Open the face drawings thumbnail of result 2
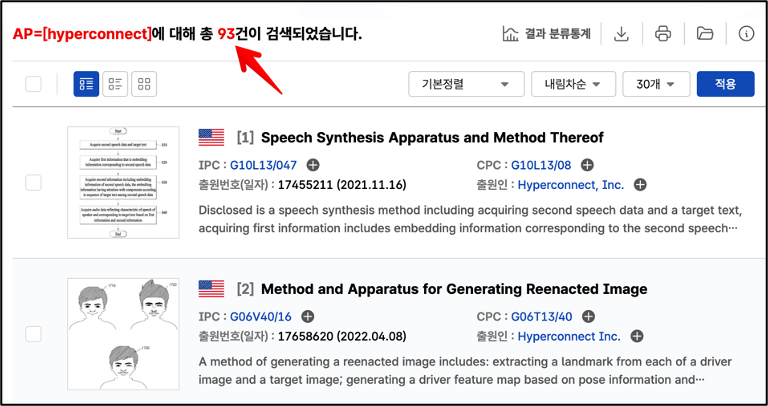 pos(123,334)
